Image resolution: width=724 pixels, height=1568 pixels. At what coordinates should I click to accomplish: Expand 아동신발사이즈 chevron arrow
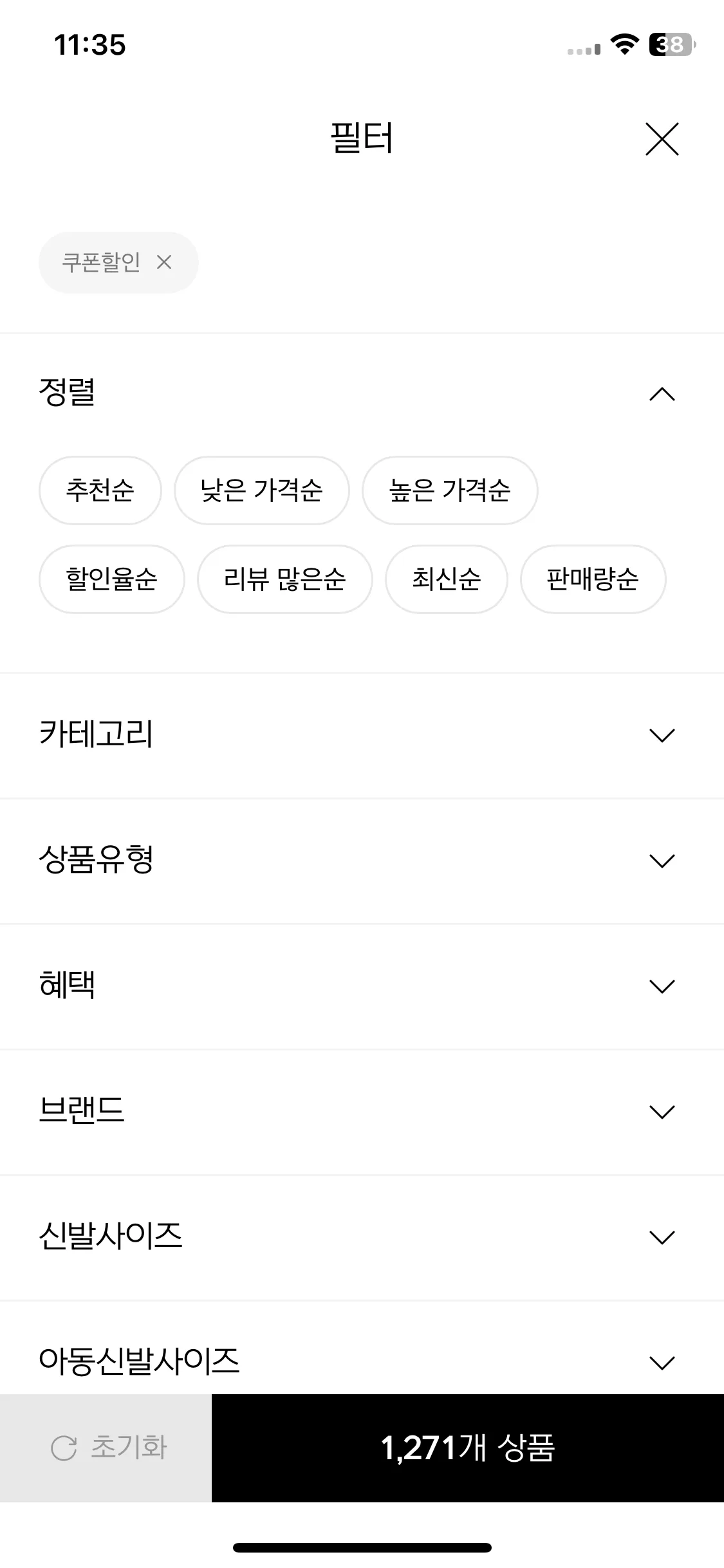coord(662,1363)
